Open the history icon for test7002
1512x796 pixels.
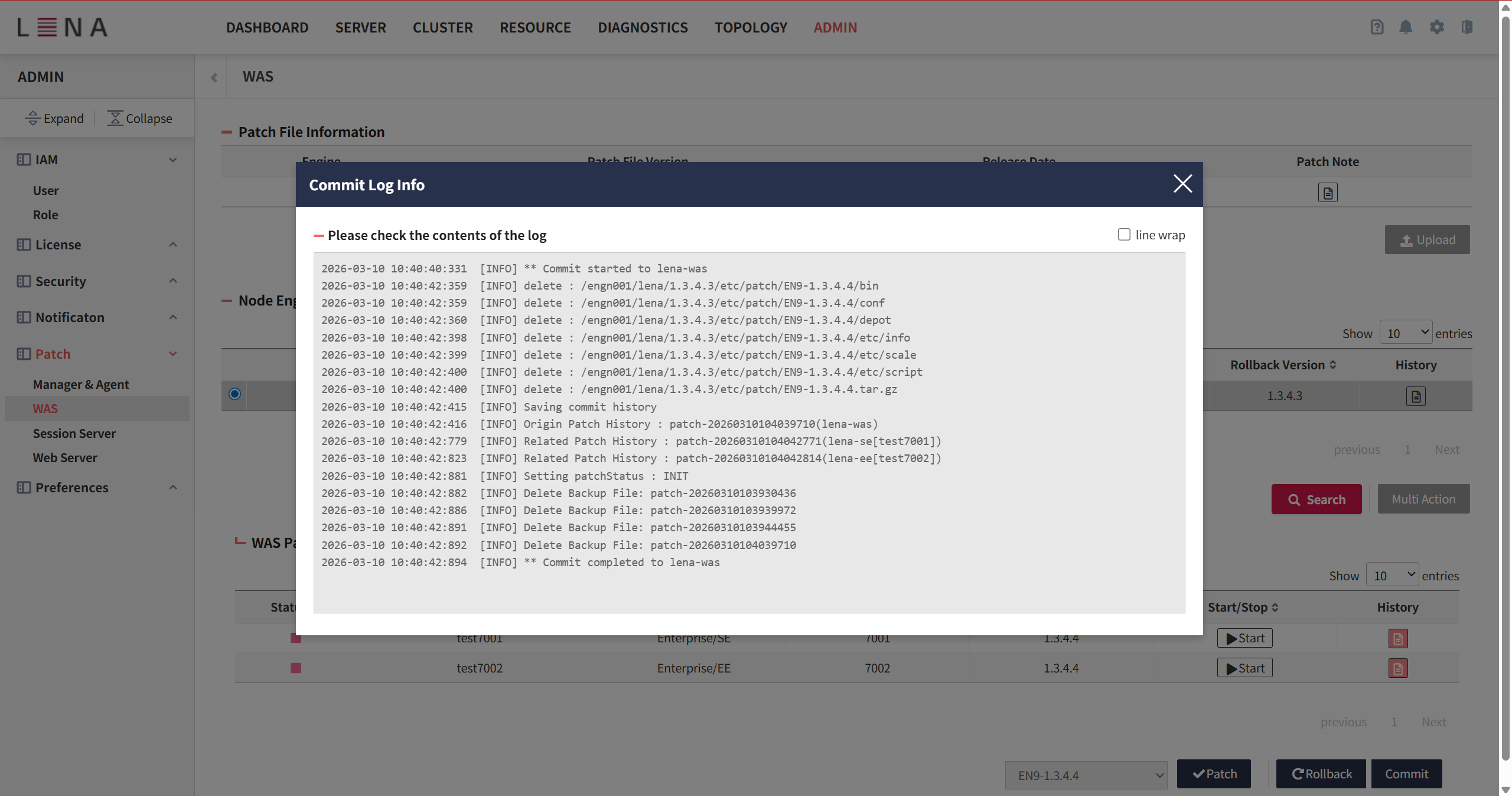[x=1397, y=668]
